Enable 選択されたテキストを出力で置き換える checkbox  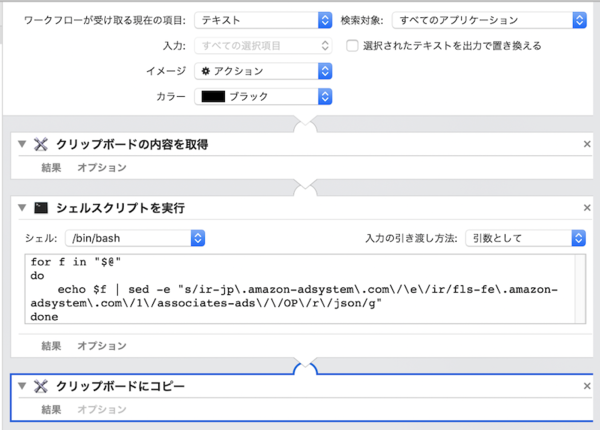(x=352, y=45)
